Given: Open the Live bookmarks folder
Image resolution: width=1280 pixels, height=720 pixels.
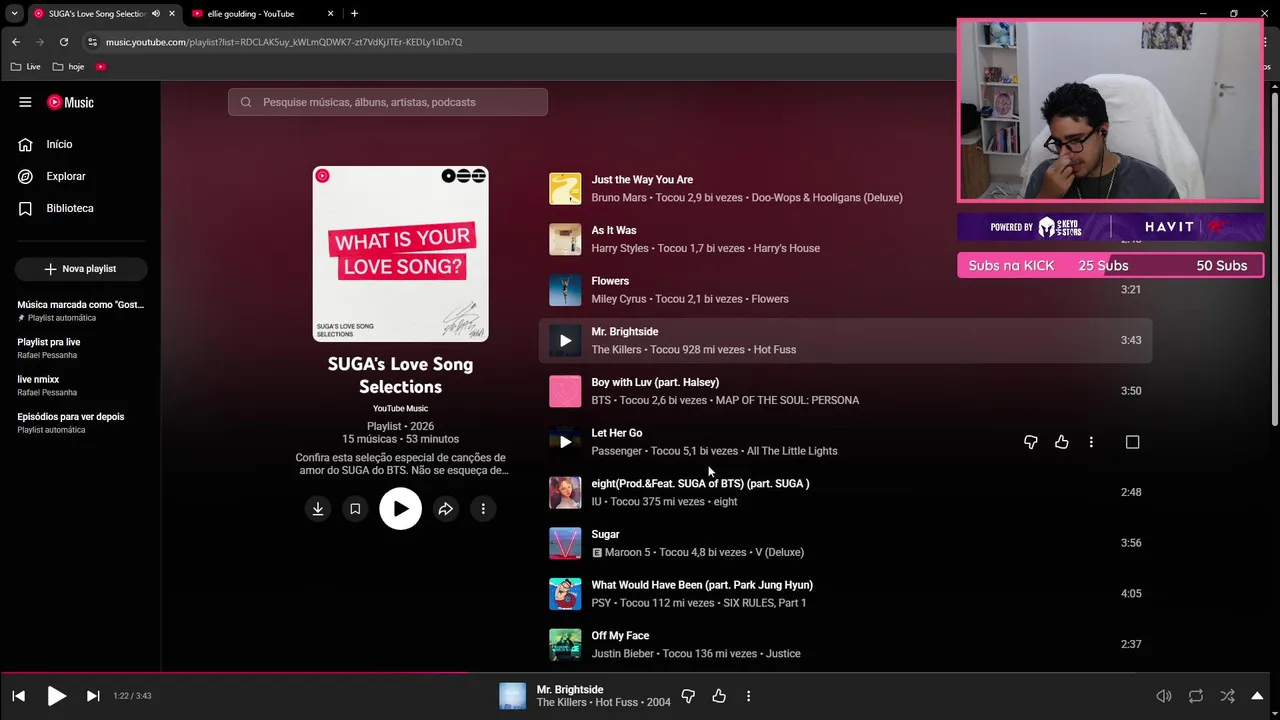Looking at the screenshot, I should coord(26,67).
